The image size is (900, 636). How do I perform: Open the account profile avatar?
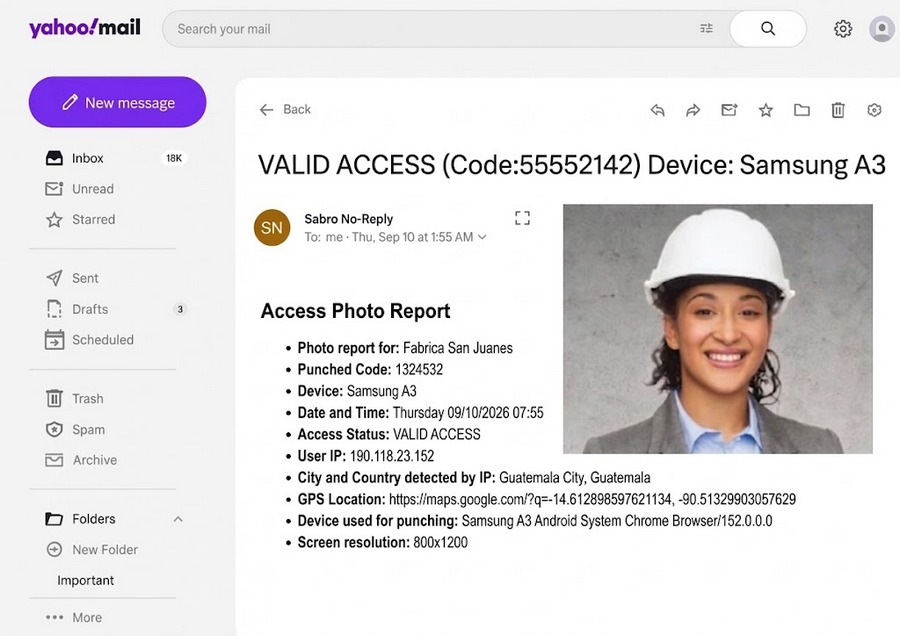tap(882, 29)
